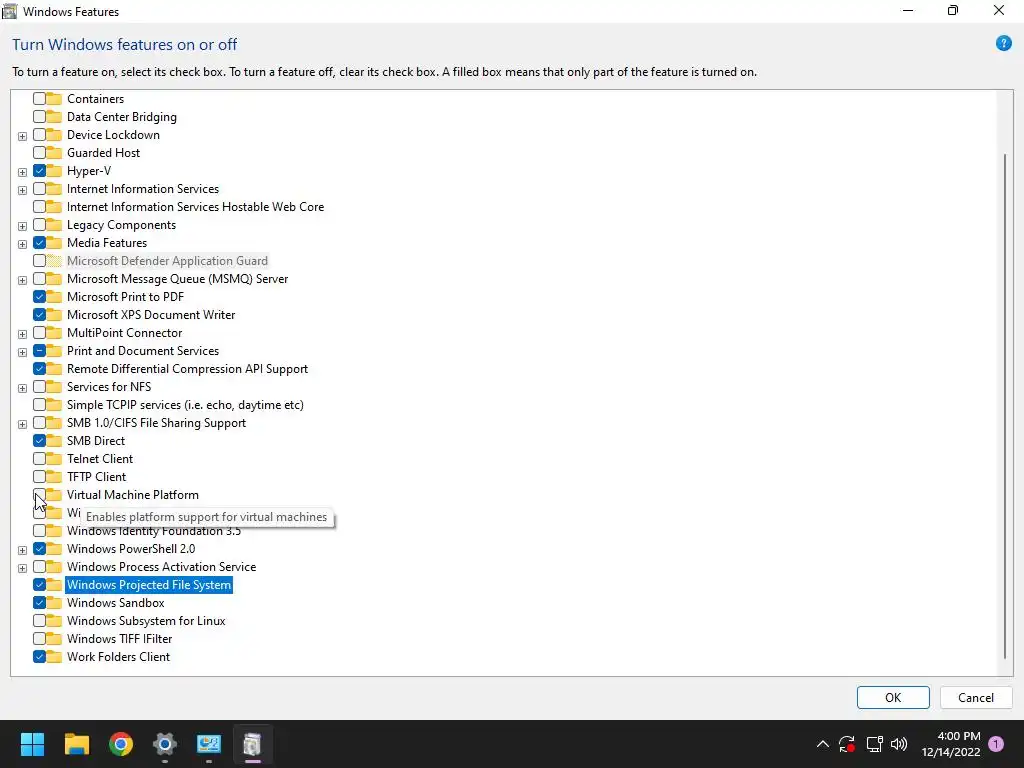Open the network tray icon
Screen dimensions: 1024x768
(874, 744)
